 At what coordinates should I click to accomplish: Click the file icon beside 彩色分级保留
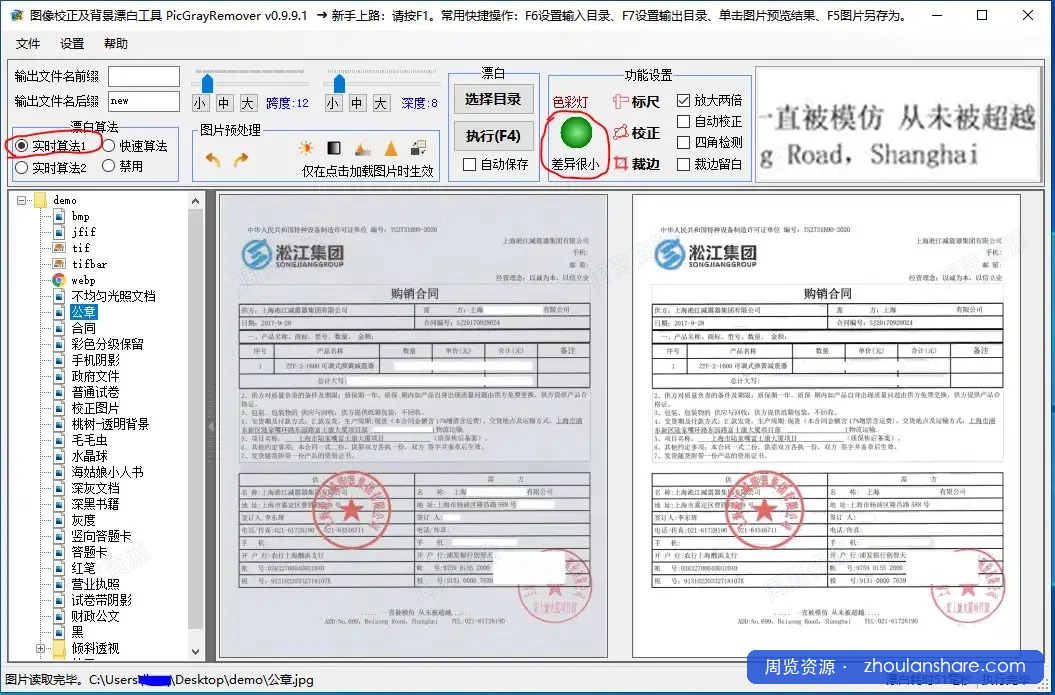tap(60, 344)
